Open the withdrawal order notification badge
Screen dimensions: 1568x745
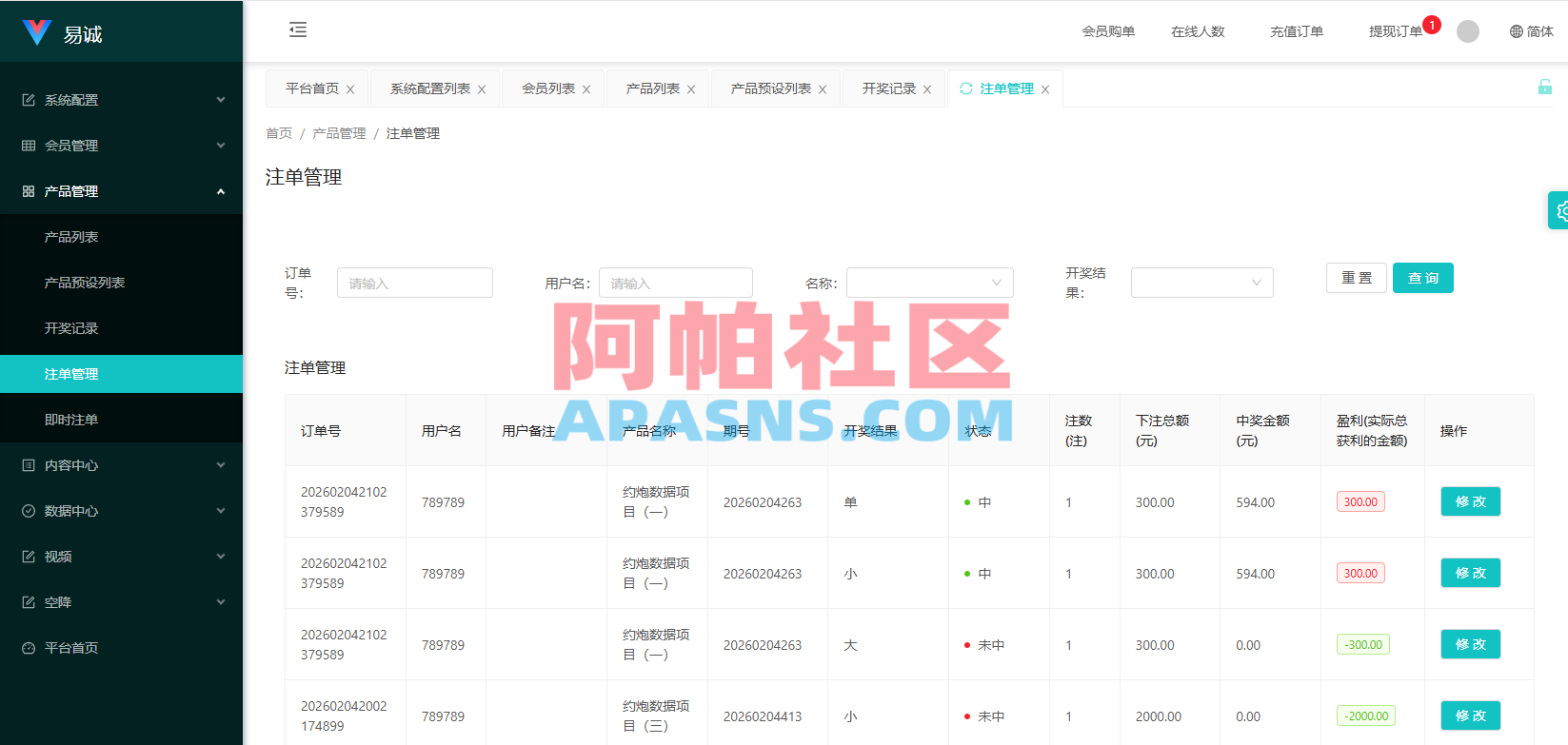click(x=1432, y=25)
